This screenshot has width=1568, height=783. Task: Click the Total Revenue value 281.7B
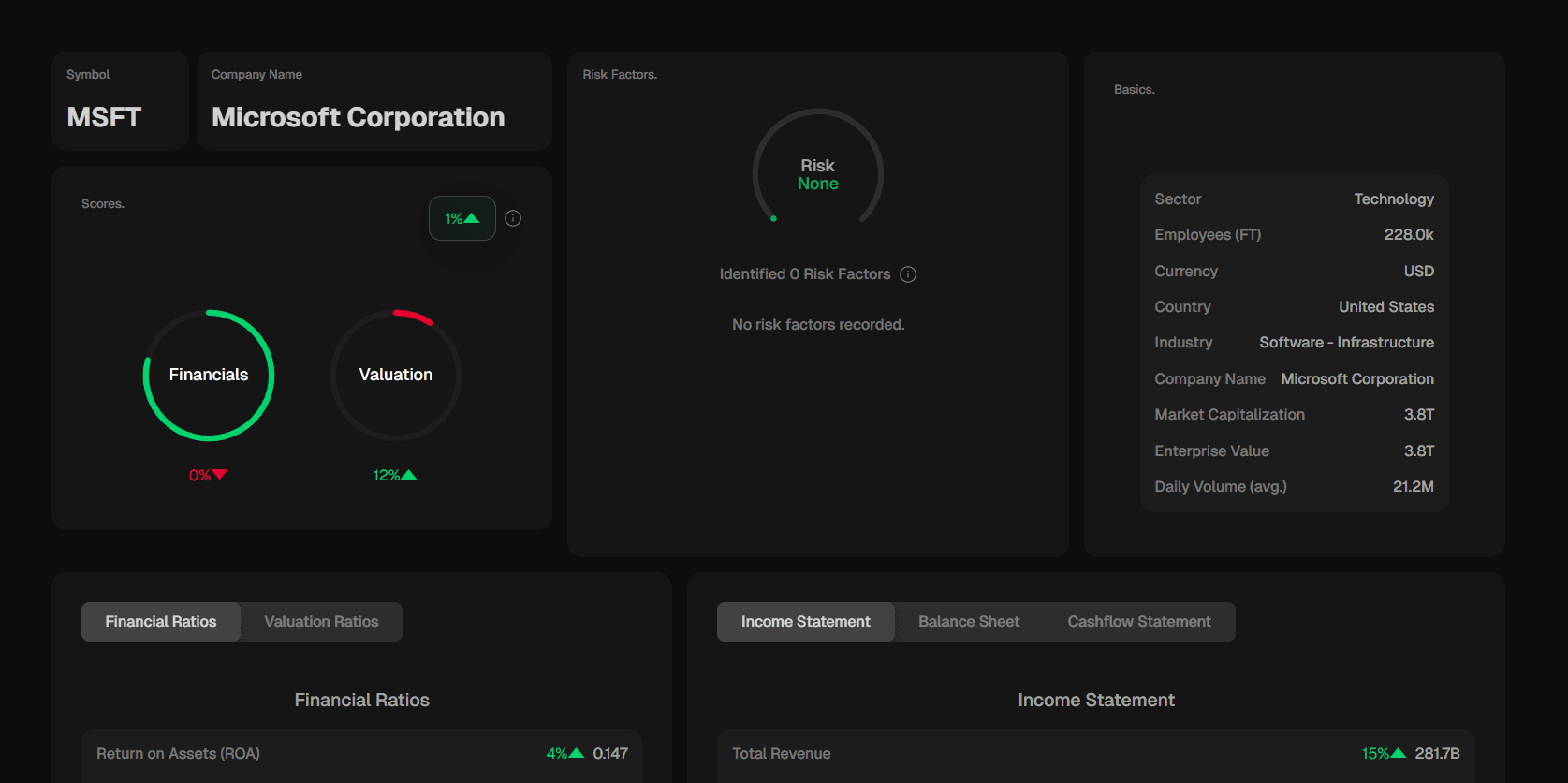[1437, 754]
